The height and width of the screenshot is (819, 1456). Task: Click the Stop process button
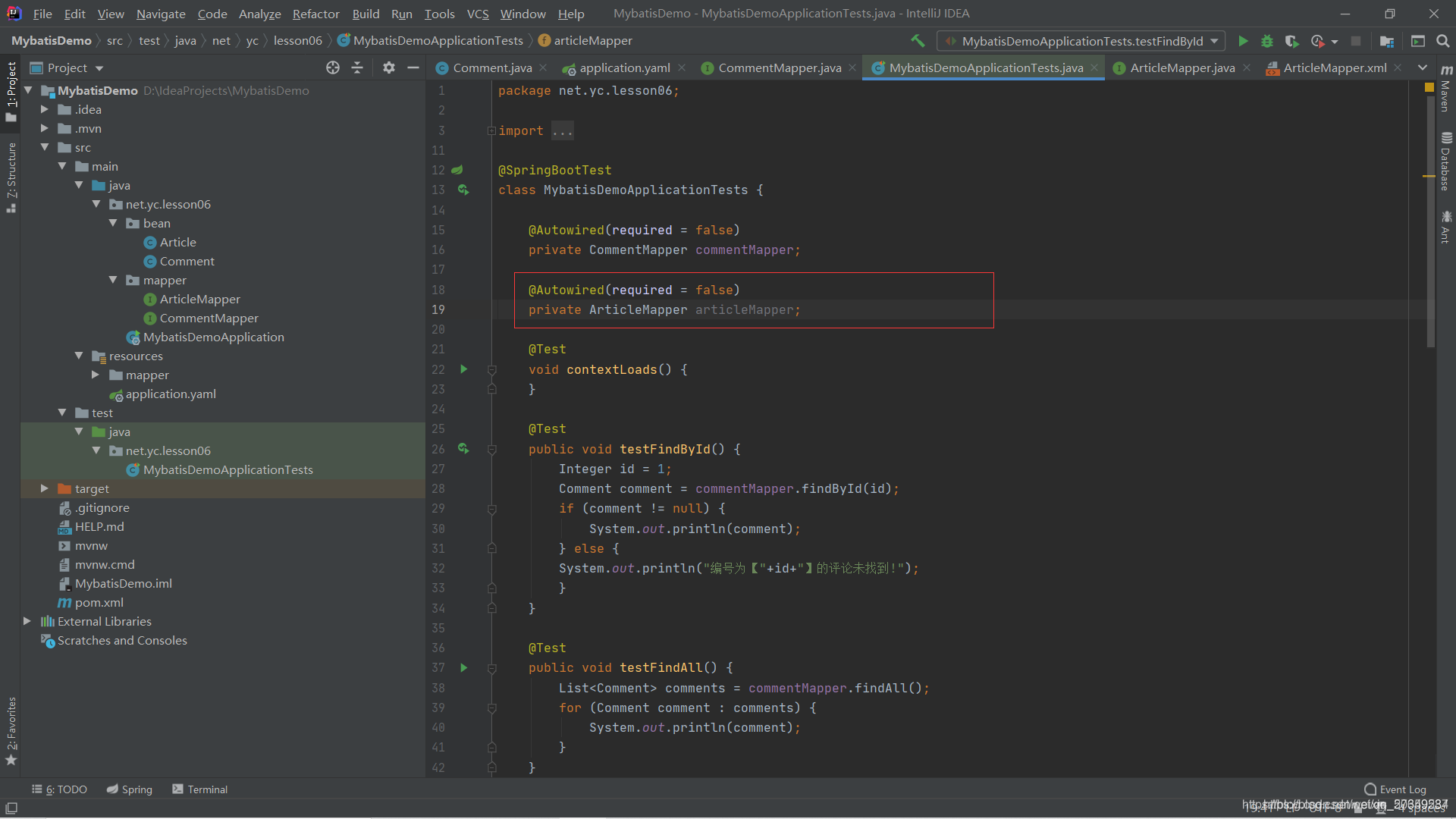tap(1356, 41)
